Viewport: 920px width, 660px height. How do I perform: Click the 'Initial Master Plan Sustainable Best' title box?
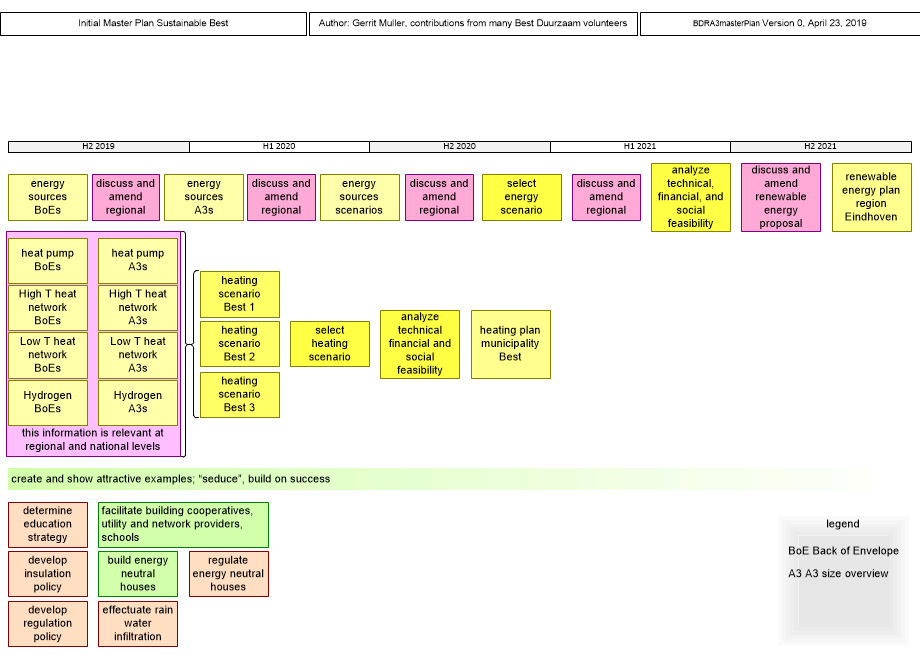click(153, 23)
